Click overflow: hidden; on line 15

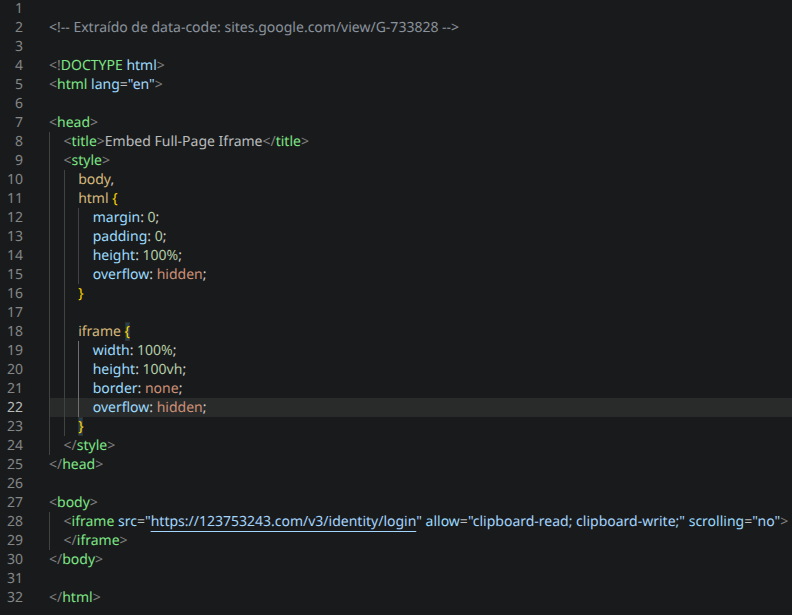coord(150,274)
